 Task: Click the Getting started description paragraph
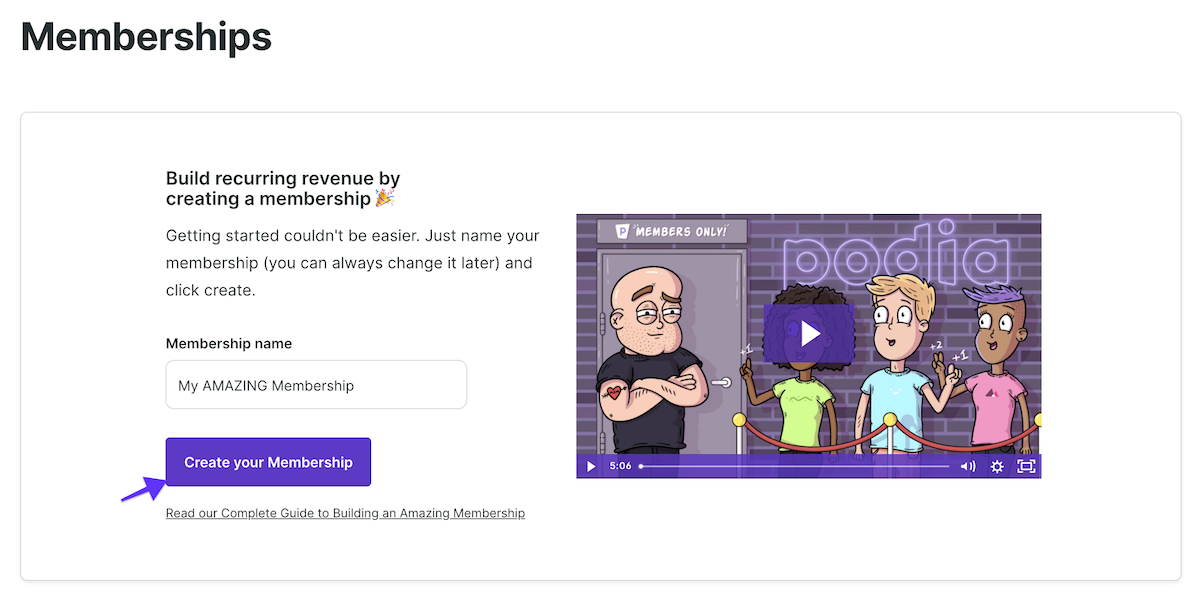pyautogui.click(x=353, y=263)
